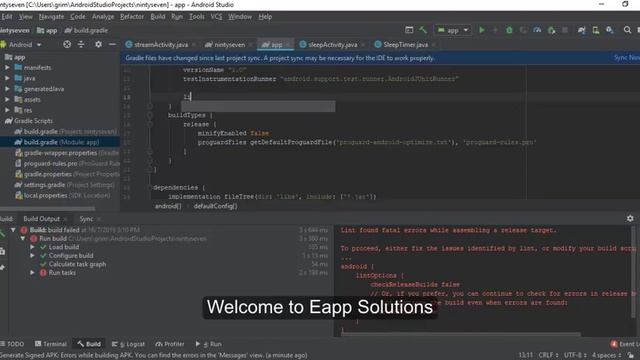Click the Sync Now link
The image size is (640, 360).
pos(627,58)
